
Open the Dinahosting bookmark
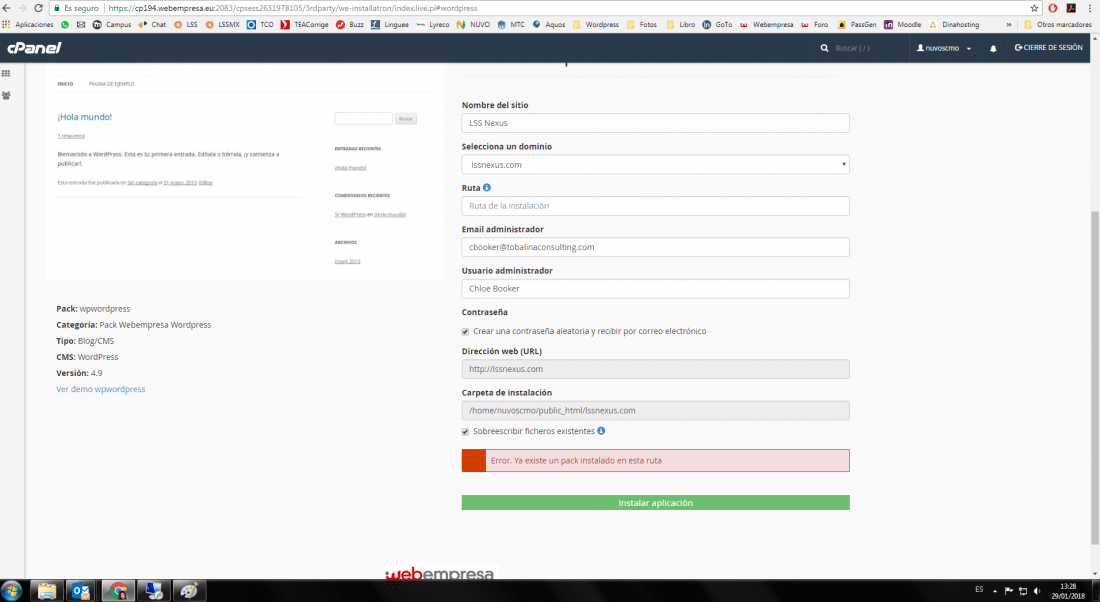pyautogui.click(x=954, y=25)
